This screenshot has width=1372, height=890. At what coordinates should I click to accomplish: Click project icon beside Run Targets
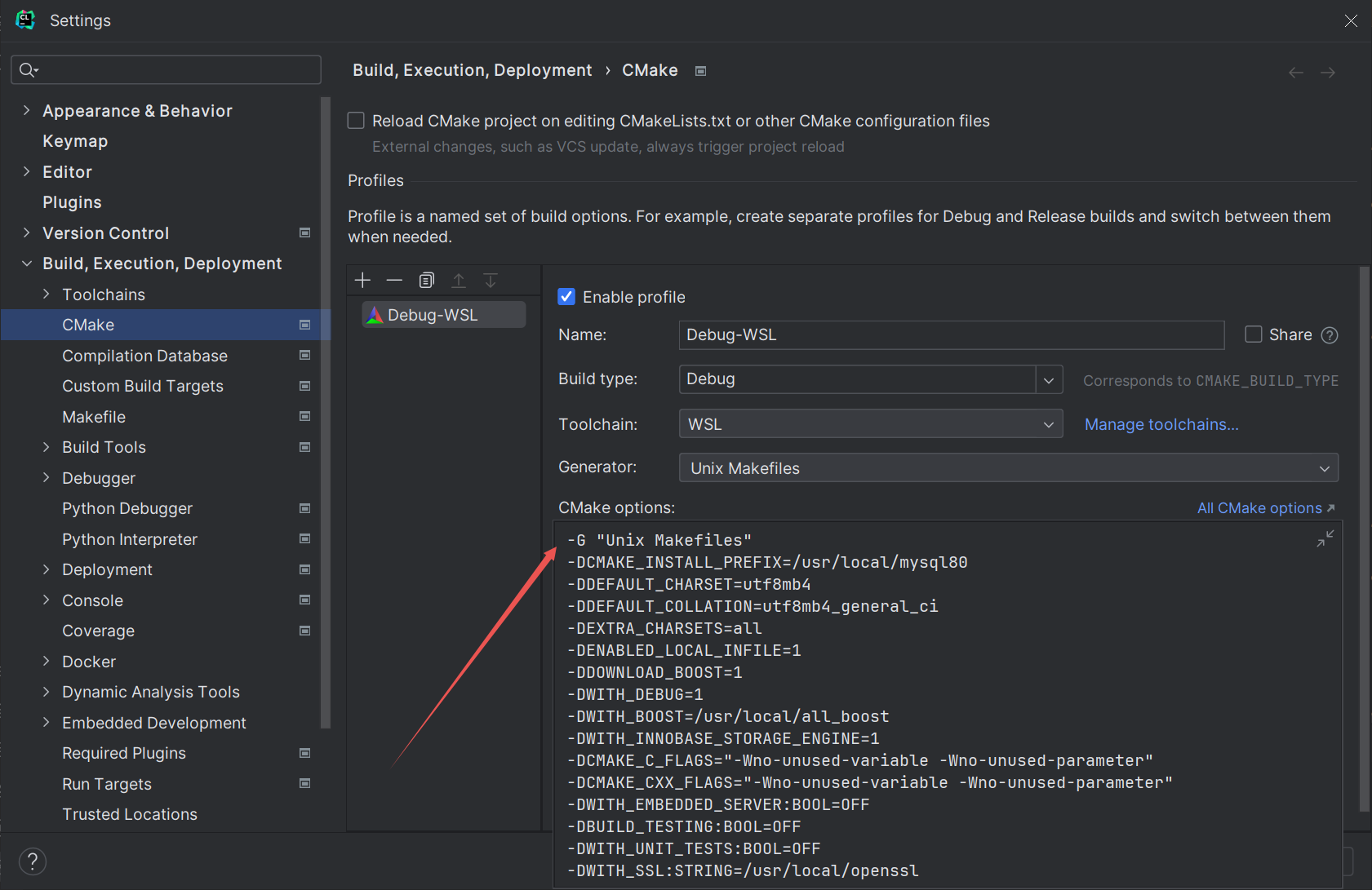pyautogui.click(x=304, y=783)
